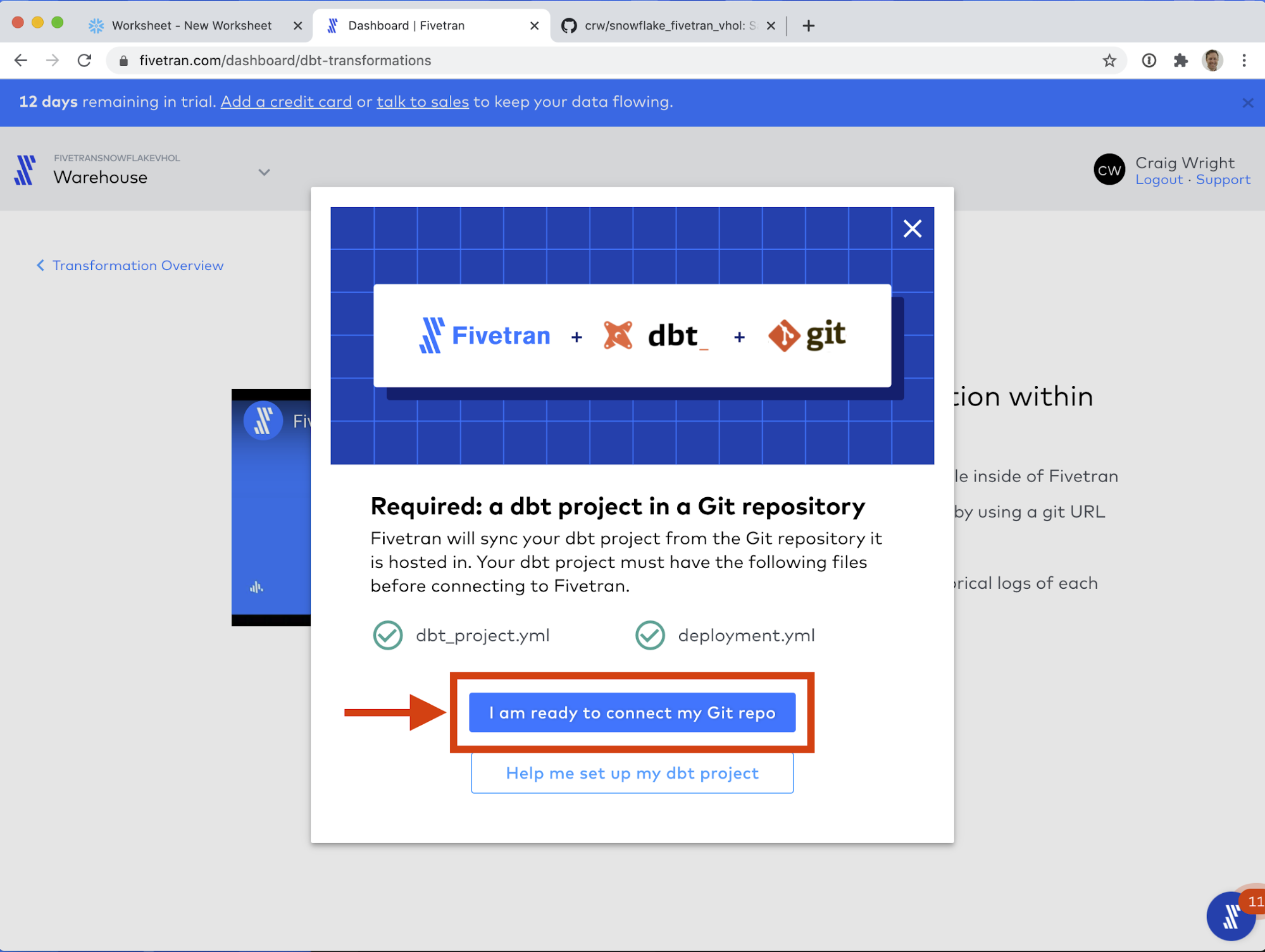Close the dbt Git repository modal
Viewport: 1265px width, 952px height.
pos(912,228)
